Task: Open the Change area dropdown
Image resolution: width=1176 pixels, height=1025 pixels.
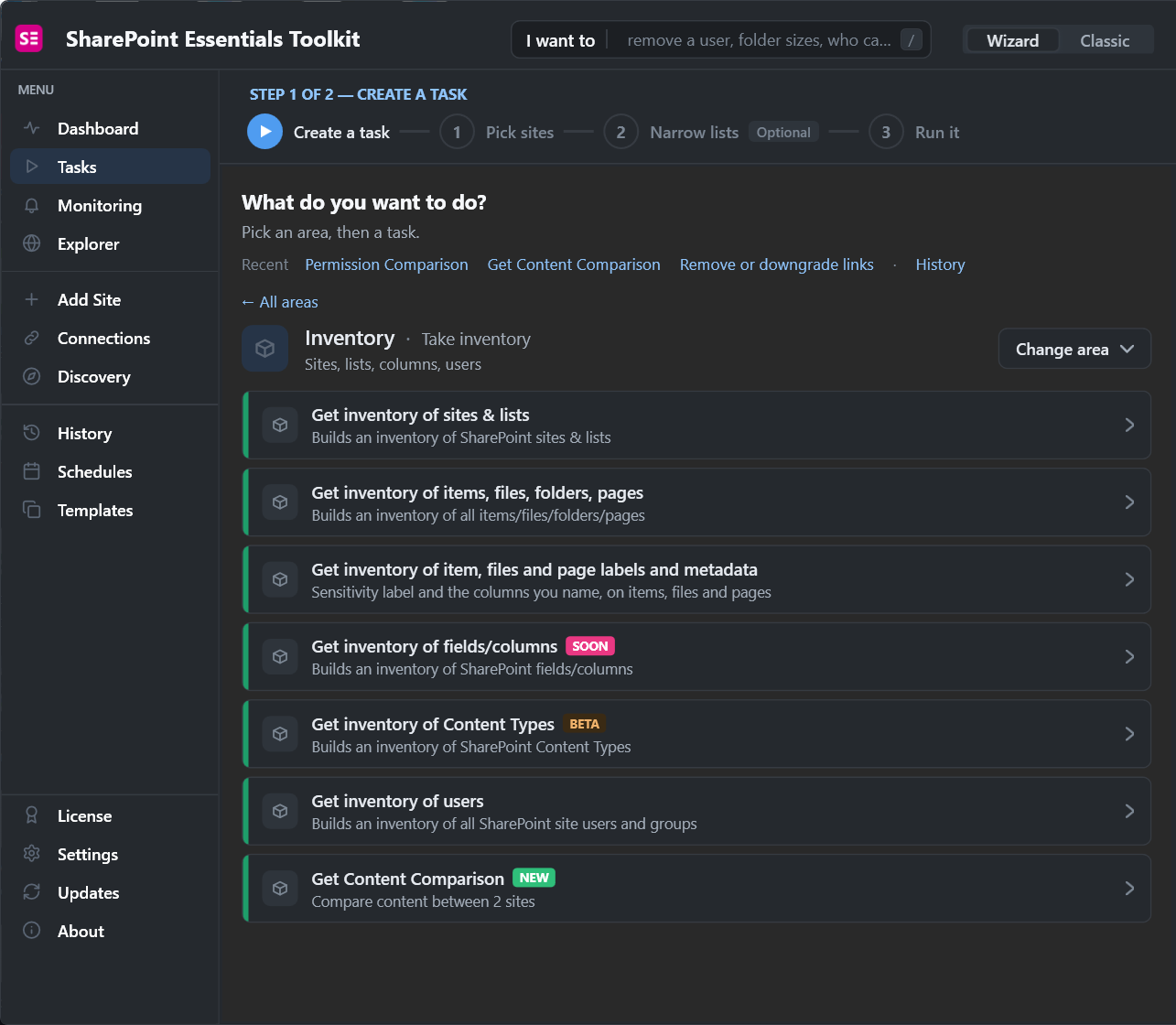Action: click(1074, 350)
